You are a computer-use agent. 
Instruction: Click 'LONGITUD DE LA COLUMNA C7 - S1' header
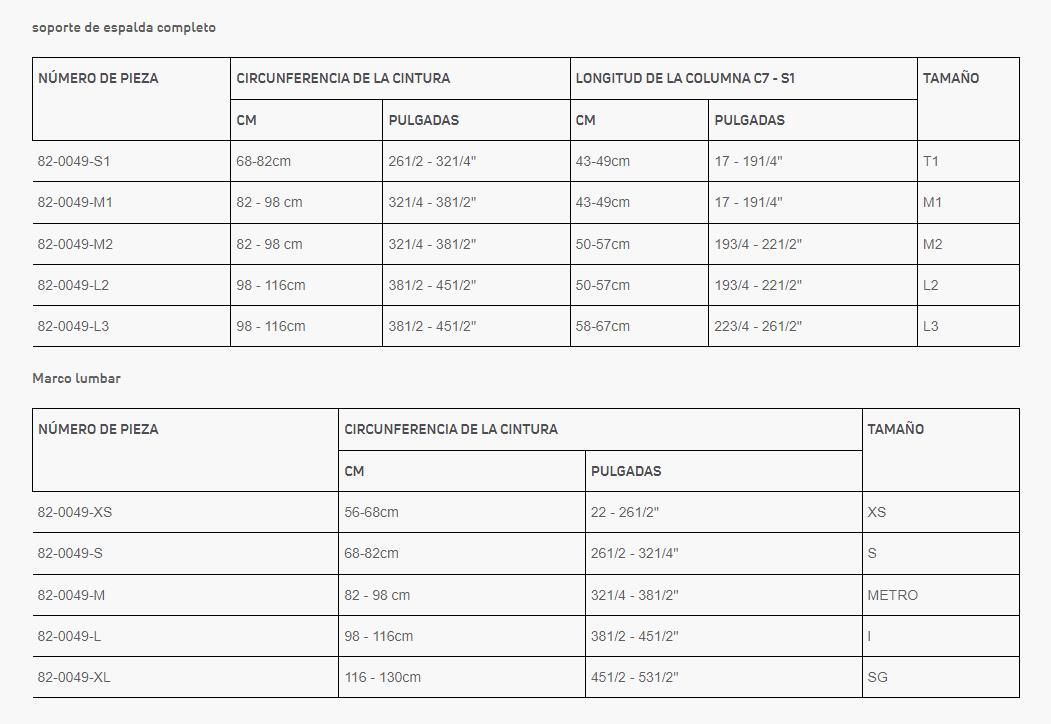(x=685, y=78)
